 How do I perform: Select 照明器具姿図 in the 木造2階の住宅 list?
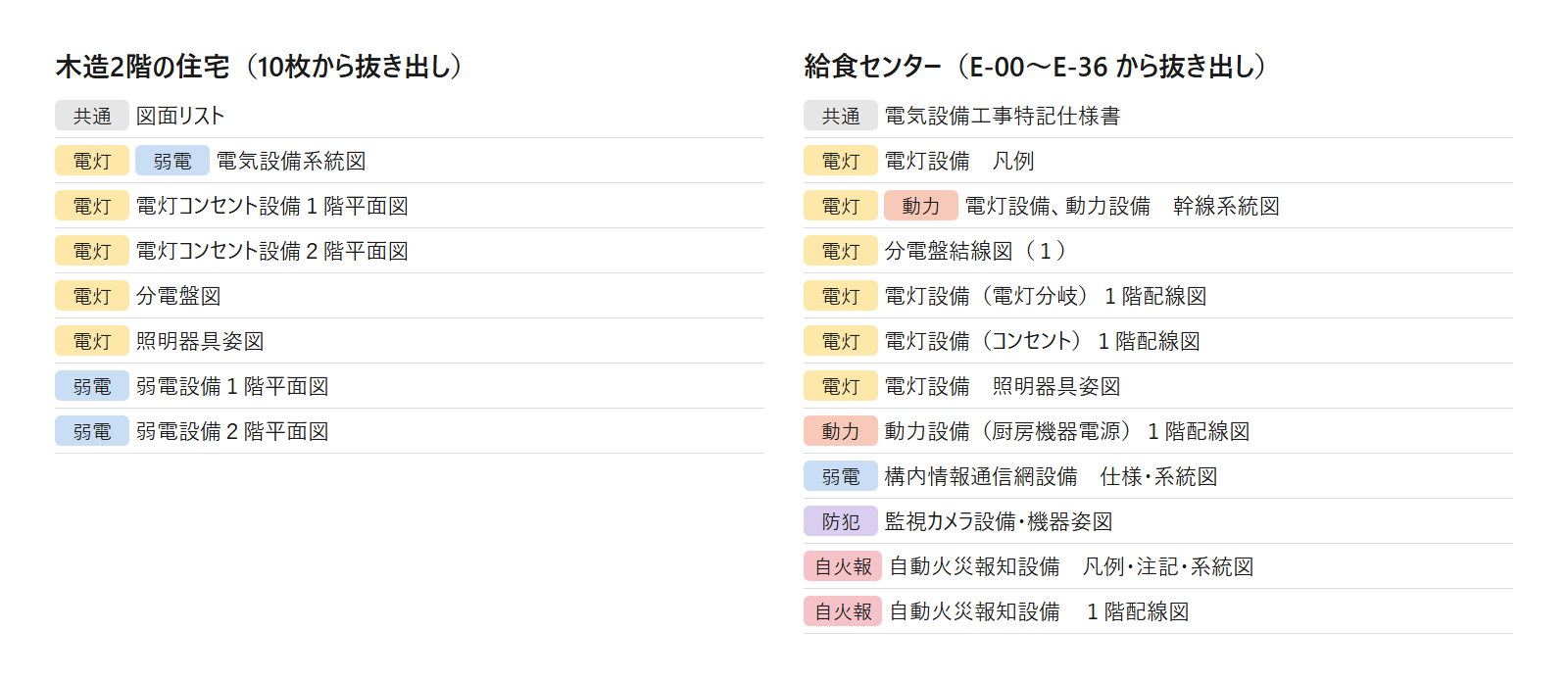[x=200, y=341]
